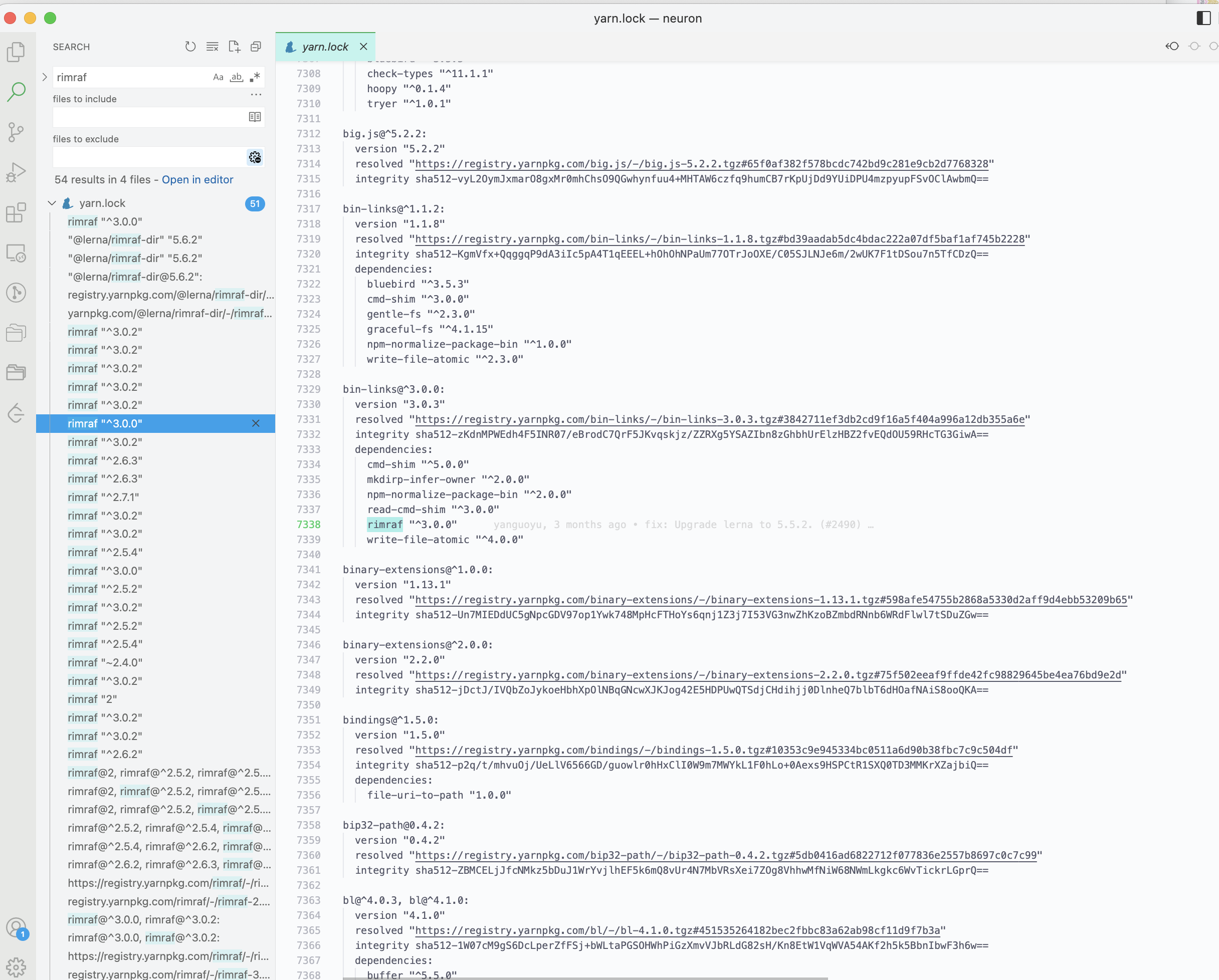Click the 51 results badge for yarn.lock
Image resolution: width=1219 pixels, height=980 pixels.
tap(255, 204)
